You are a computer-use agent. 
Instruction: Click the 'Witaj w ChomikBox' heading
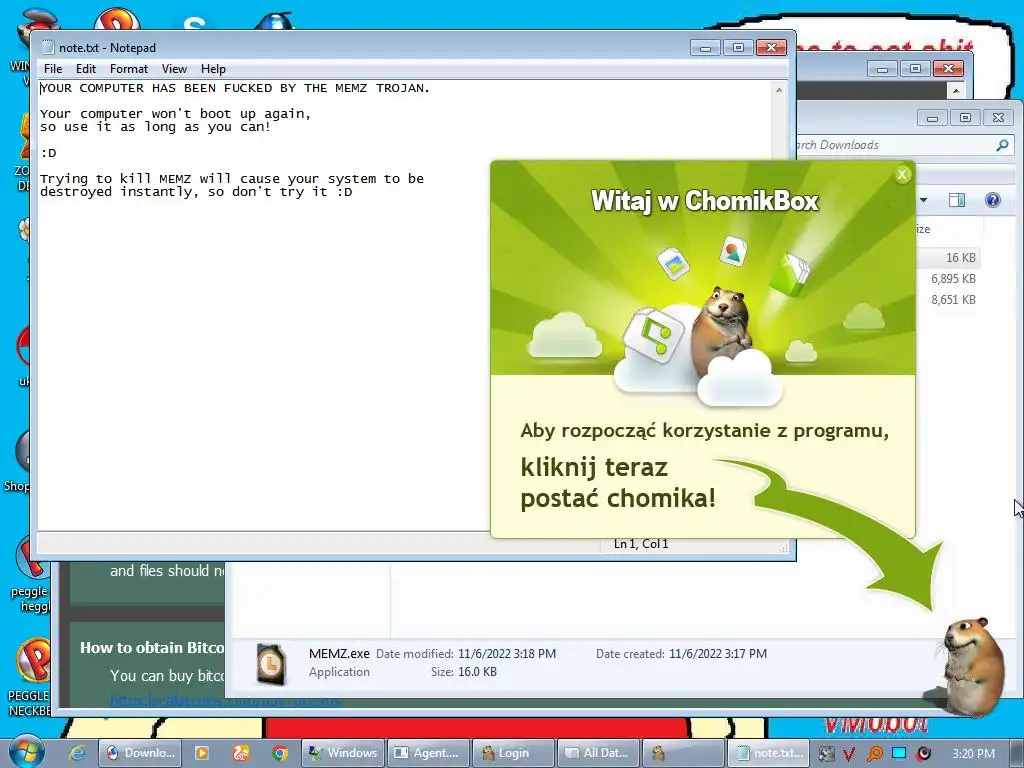click(705, 200)
